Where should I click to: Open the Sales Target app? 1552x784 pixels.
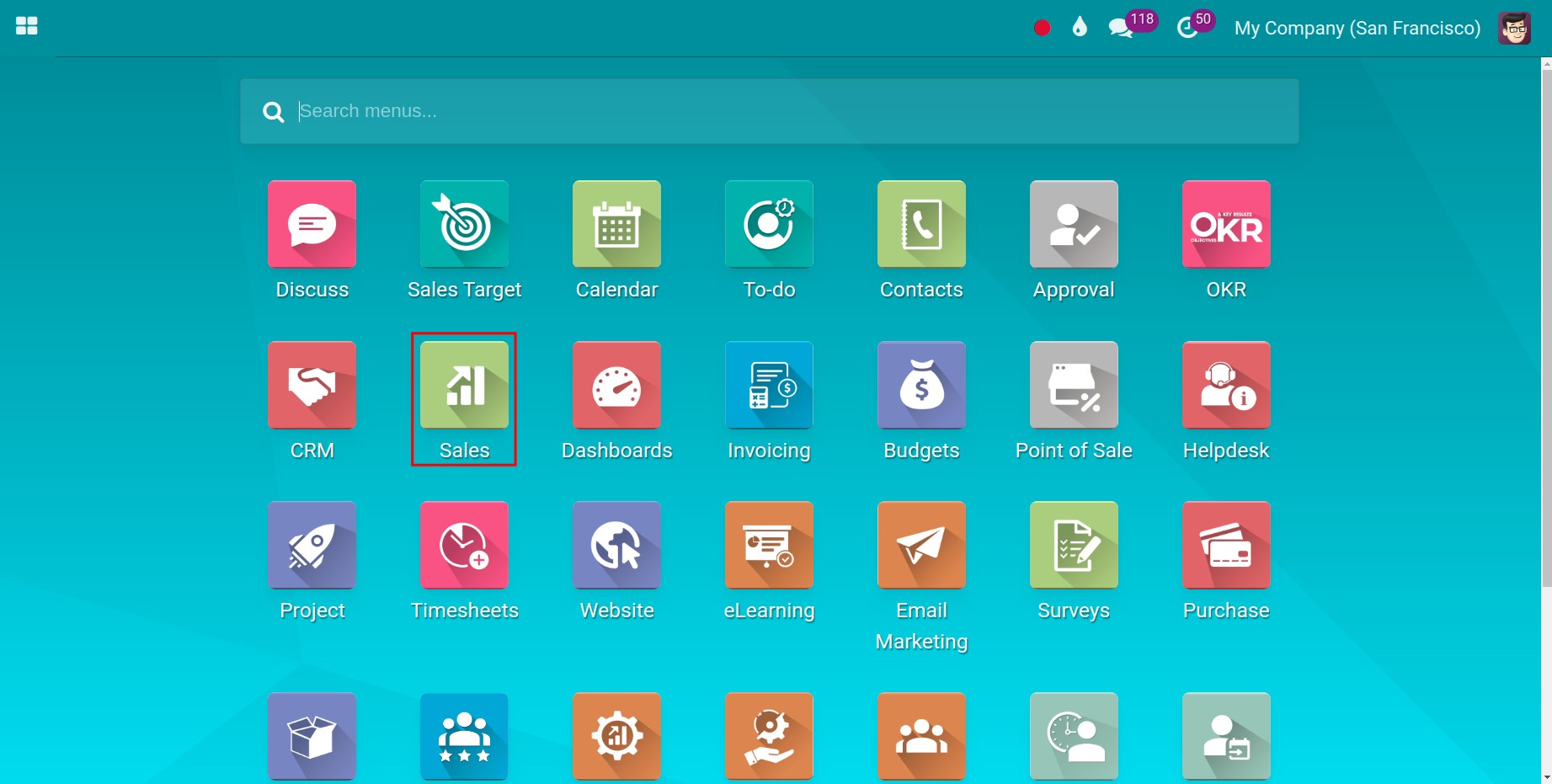click(x=464, y=224)
